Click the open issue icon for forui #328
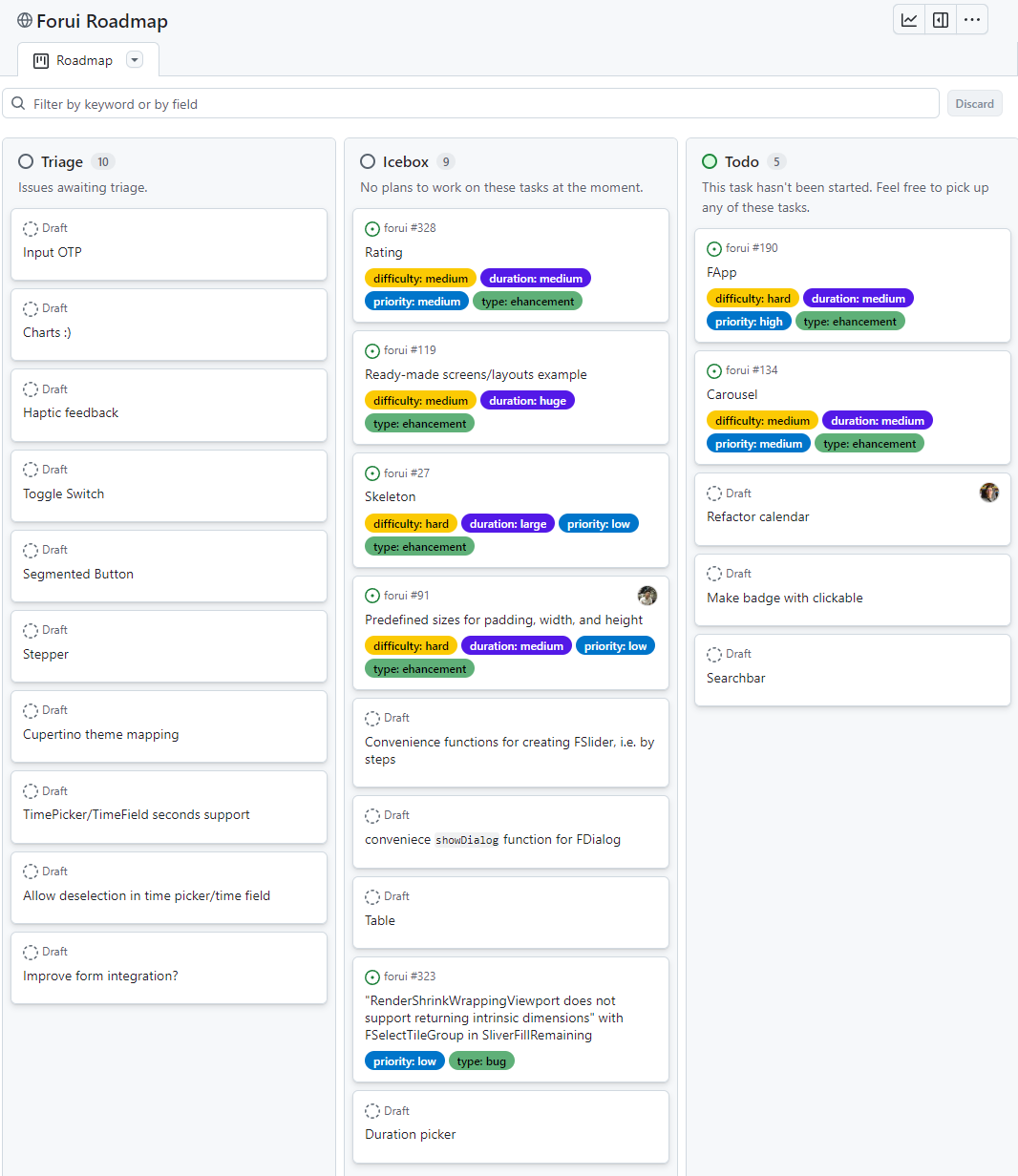 pos(372,229)
